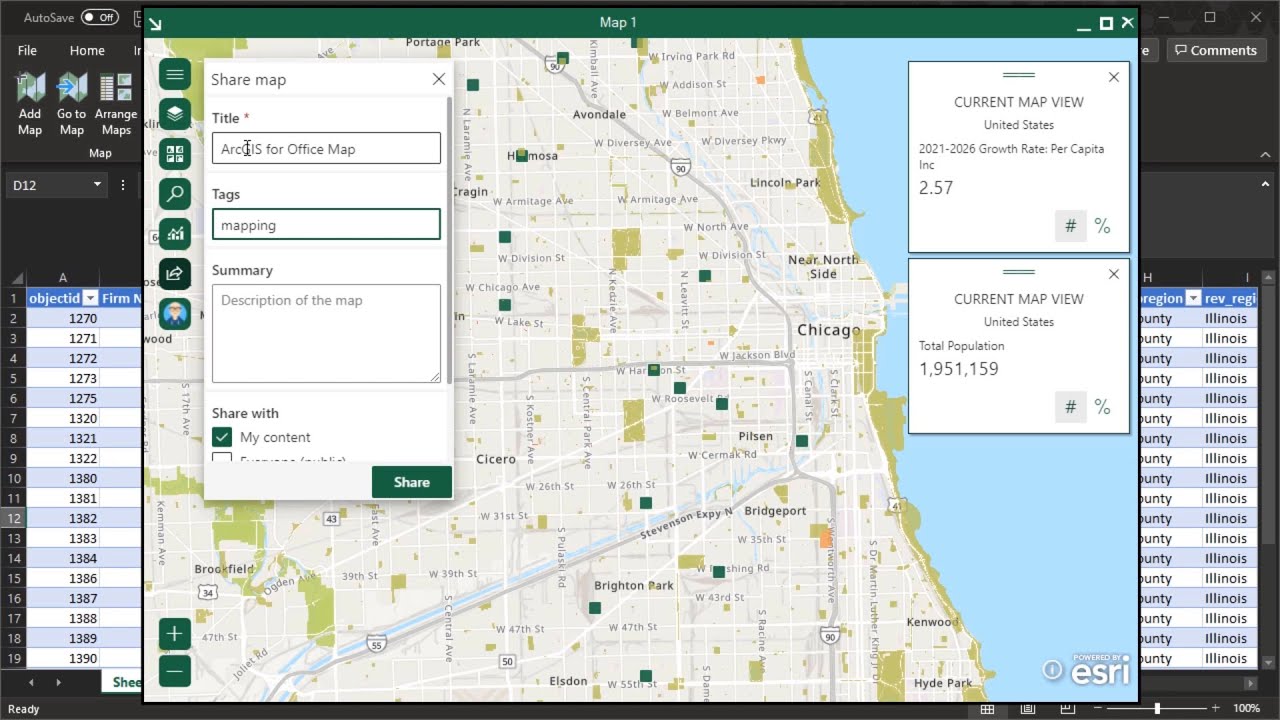Click the Growth Rate card handle
Screen dimensions: 1280x720
(x=1018, y=75)
